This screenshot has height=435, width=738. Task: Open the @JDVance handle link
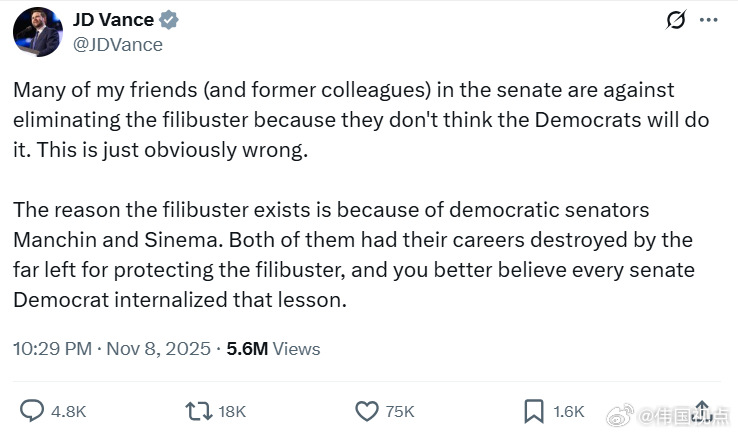tap(117, 44)
